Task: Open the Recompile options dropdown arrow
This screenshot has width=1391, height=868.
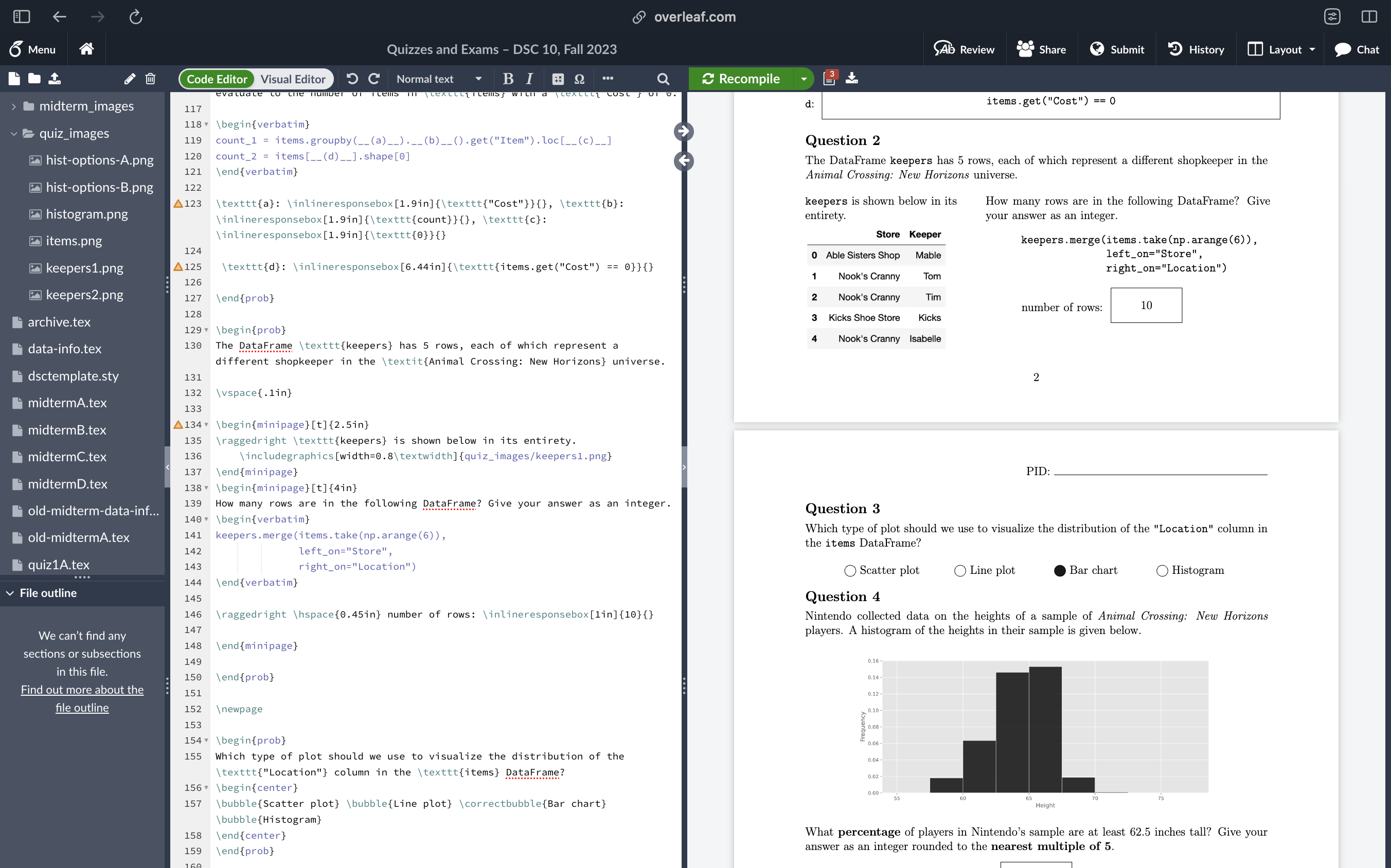Action: 804,79
